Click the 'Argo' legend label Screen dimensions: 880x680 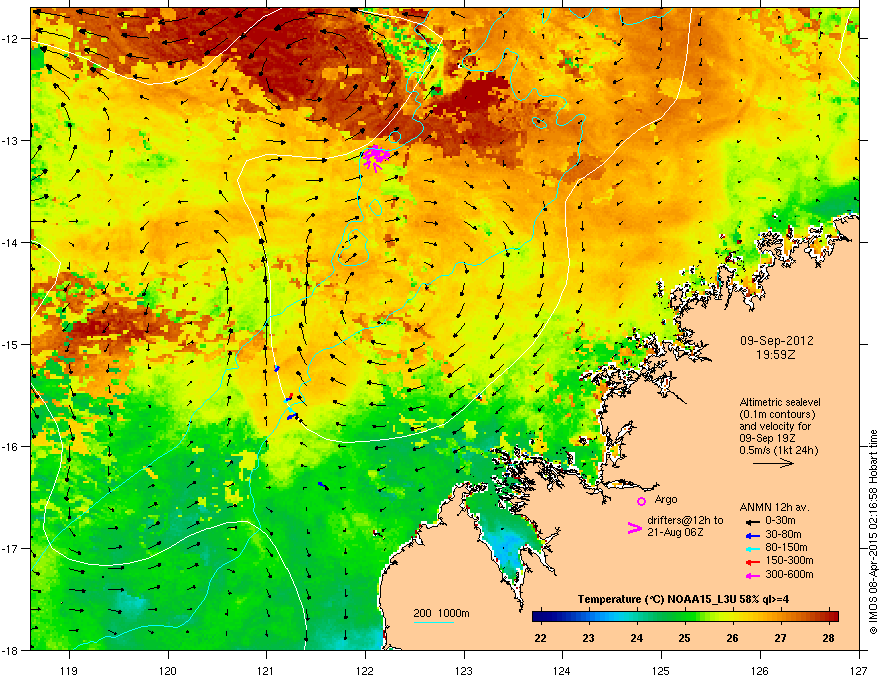click(x=666, y=499)
